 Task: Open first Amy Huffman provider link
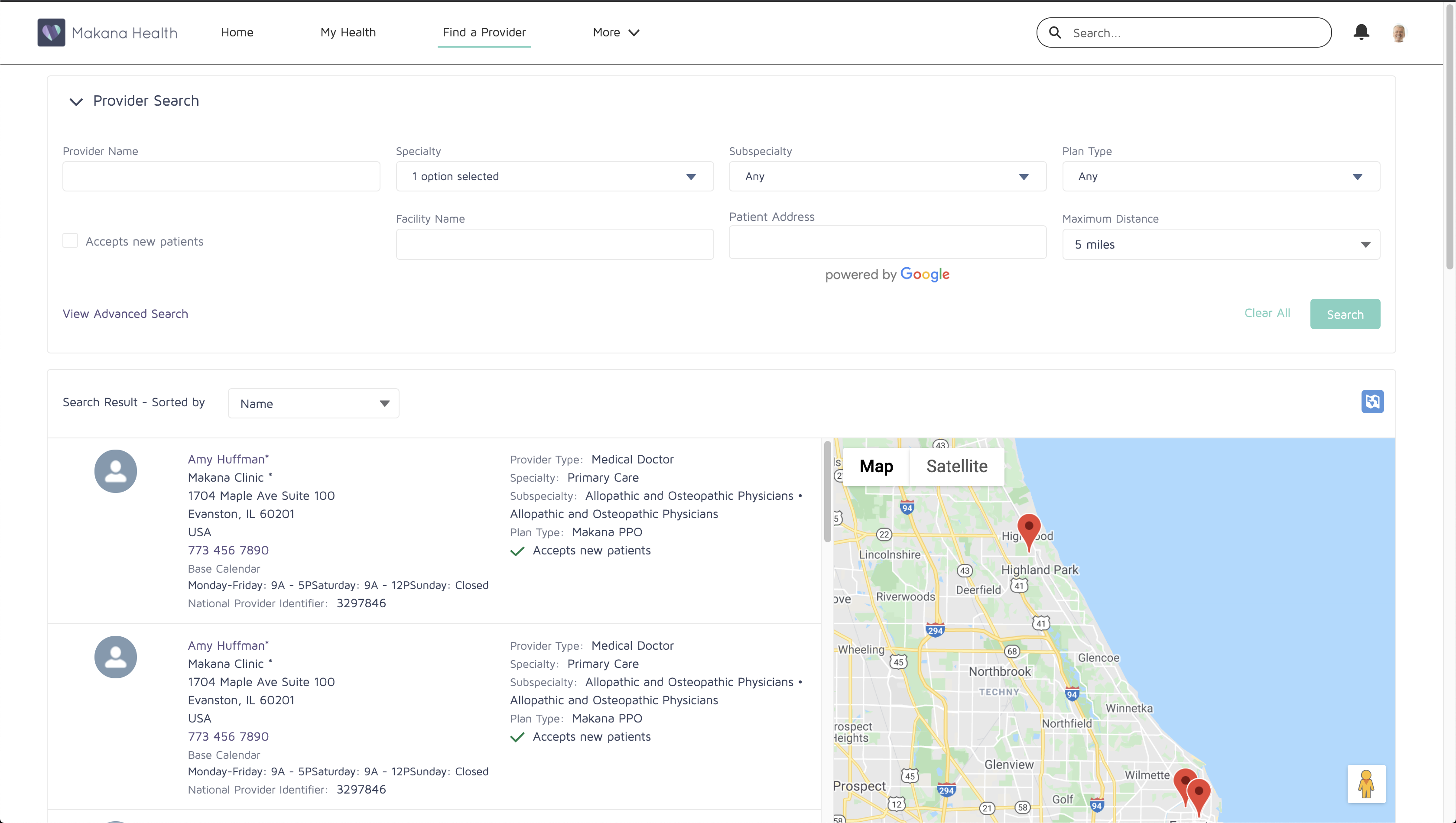[228, 459]
